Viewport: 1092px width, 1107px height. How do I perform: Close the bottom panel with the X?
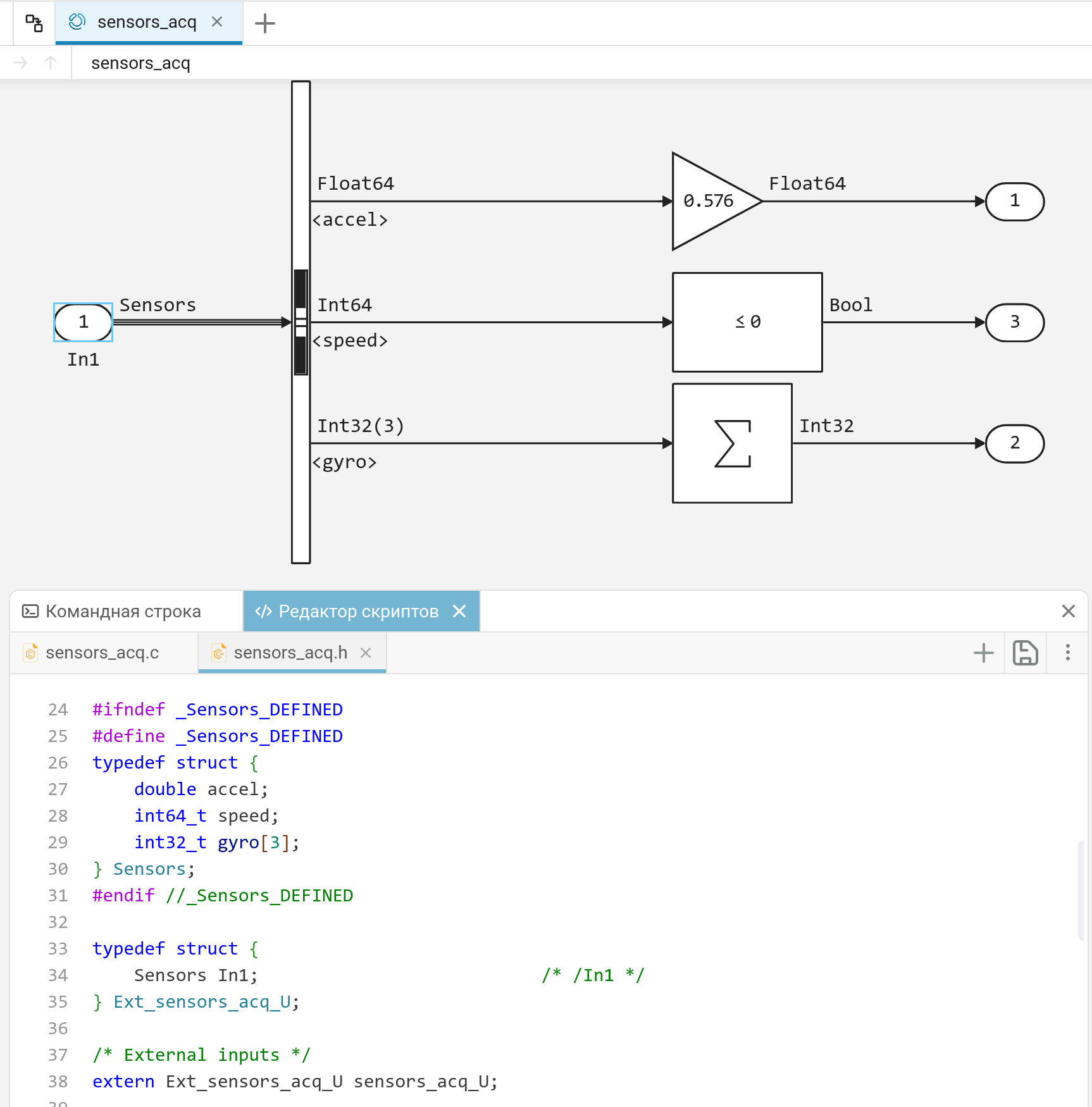tap(1069, 611)
